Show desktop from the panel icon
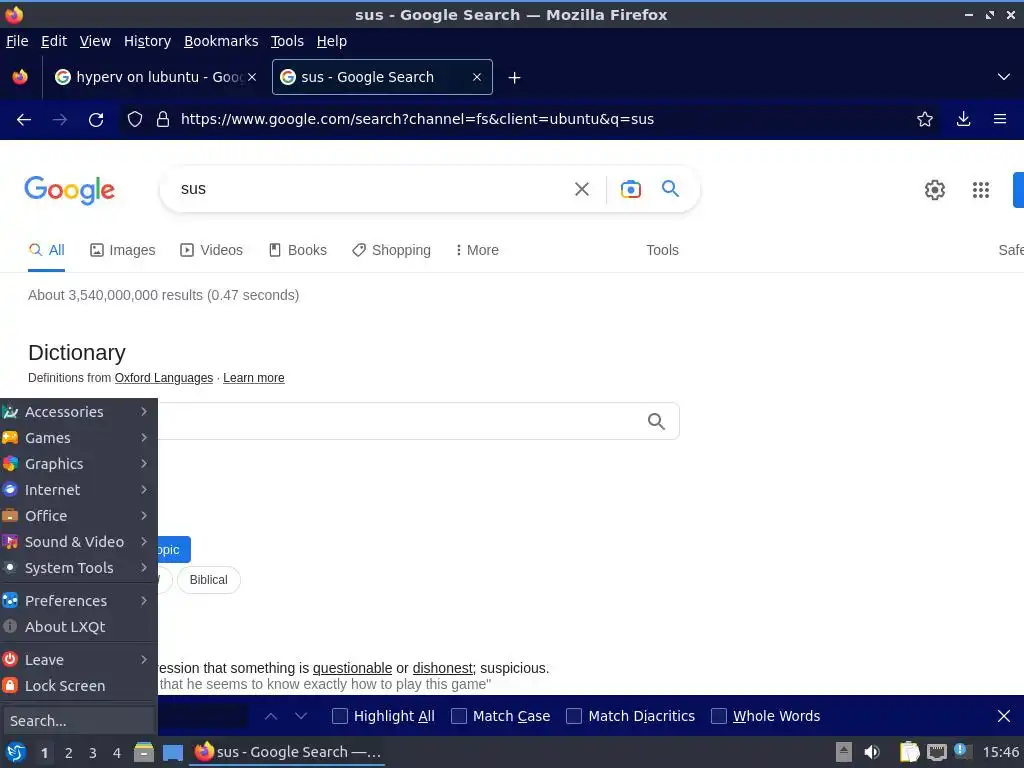The width and height of the screenshot is (1024, 768). [172, 752]
